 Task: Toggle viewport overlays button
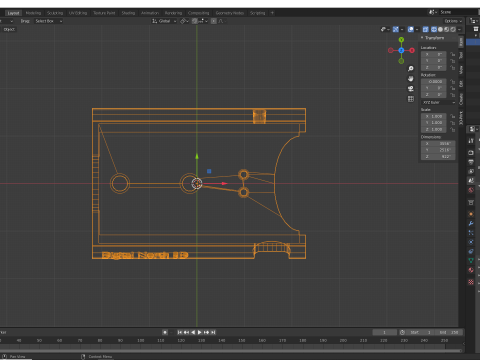point(411,29)
